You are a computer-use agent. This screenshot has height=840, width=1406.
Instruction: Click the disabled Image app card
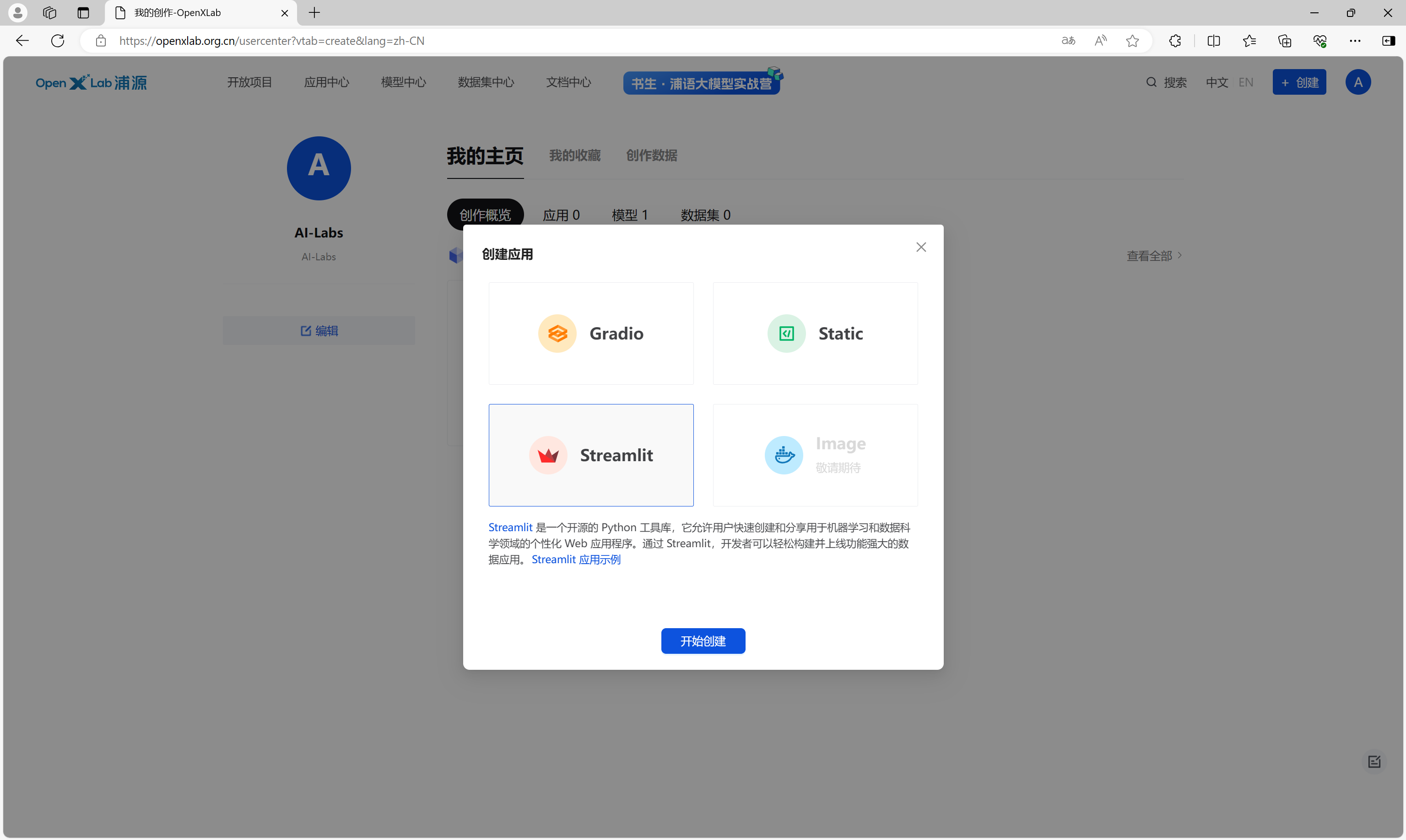pos(815,455)
